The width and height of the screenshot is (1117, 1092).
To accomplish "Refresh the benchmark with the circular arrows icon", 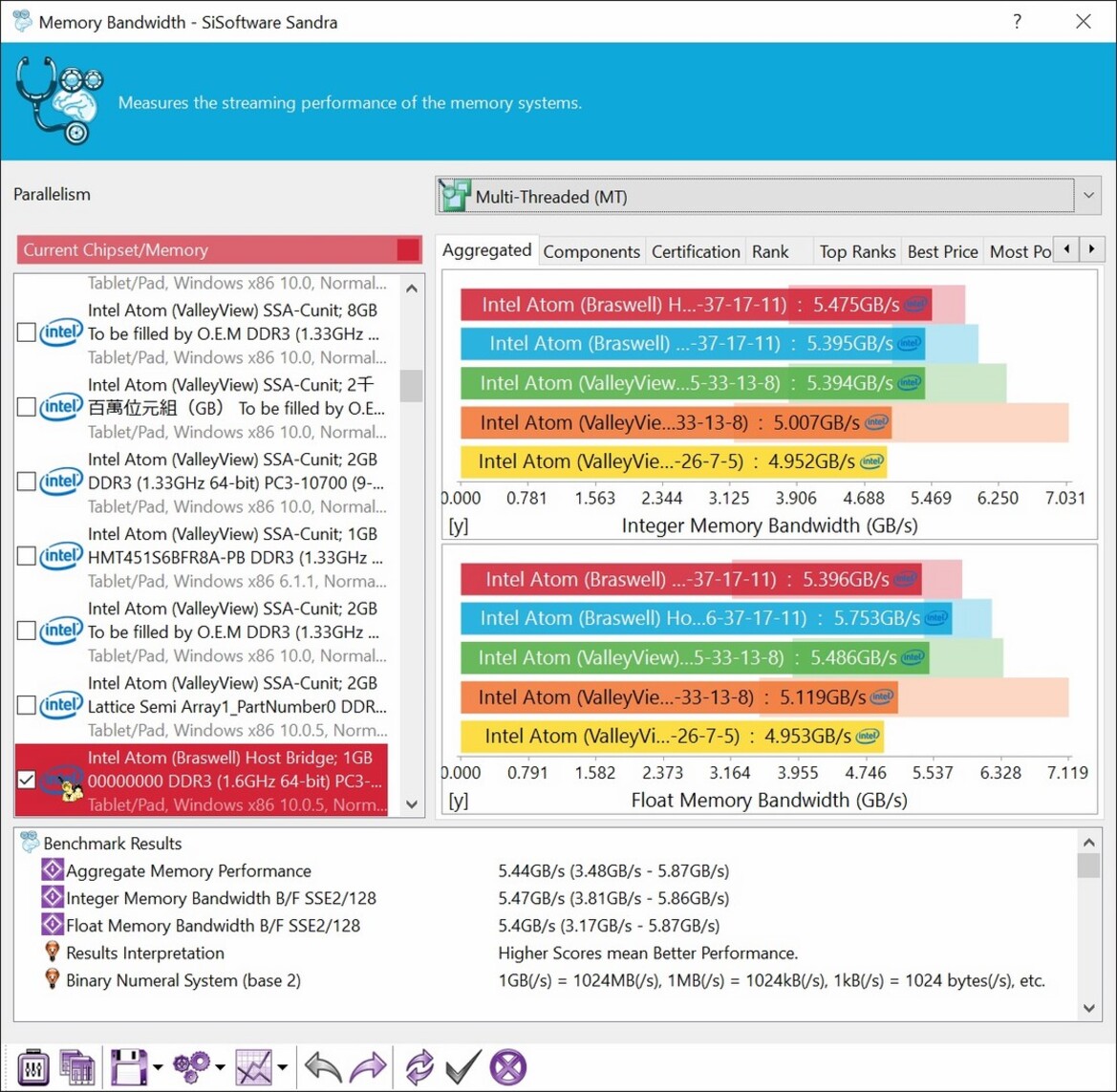I will [x=419, y=1067].
